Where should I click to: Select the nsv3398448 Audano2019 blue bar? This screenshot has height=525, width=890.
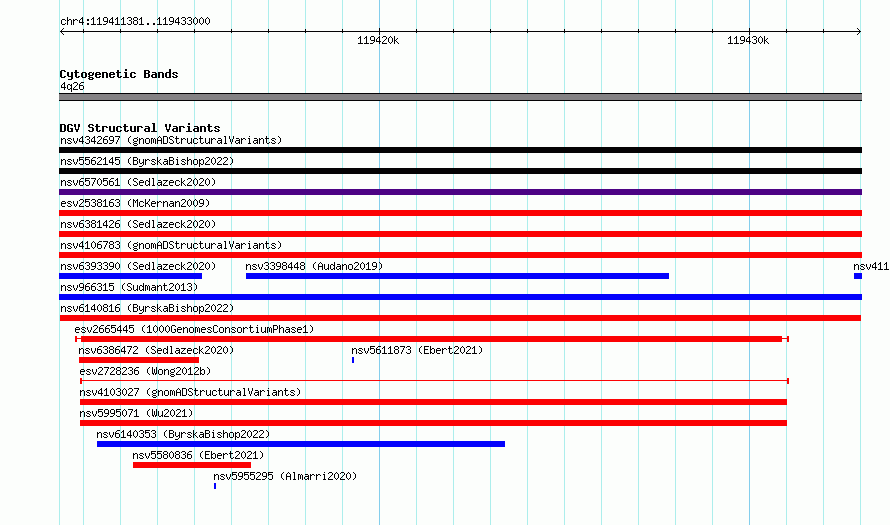457,276
